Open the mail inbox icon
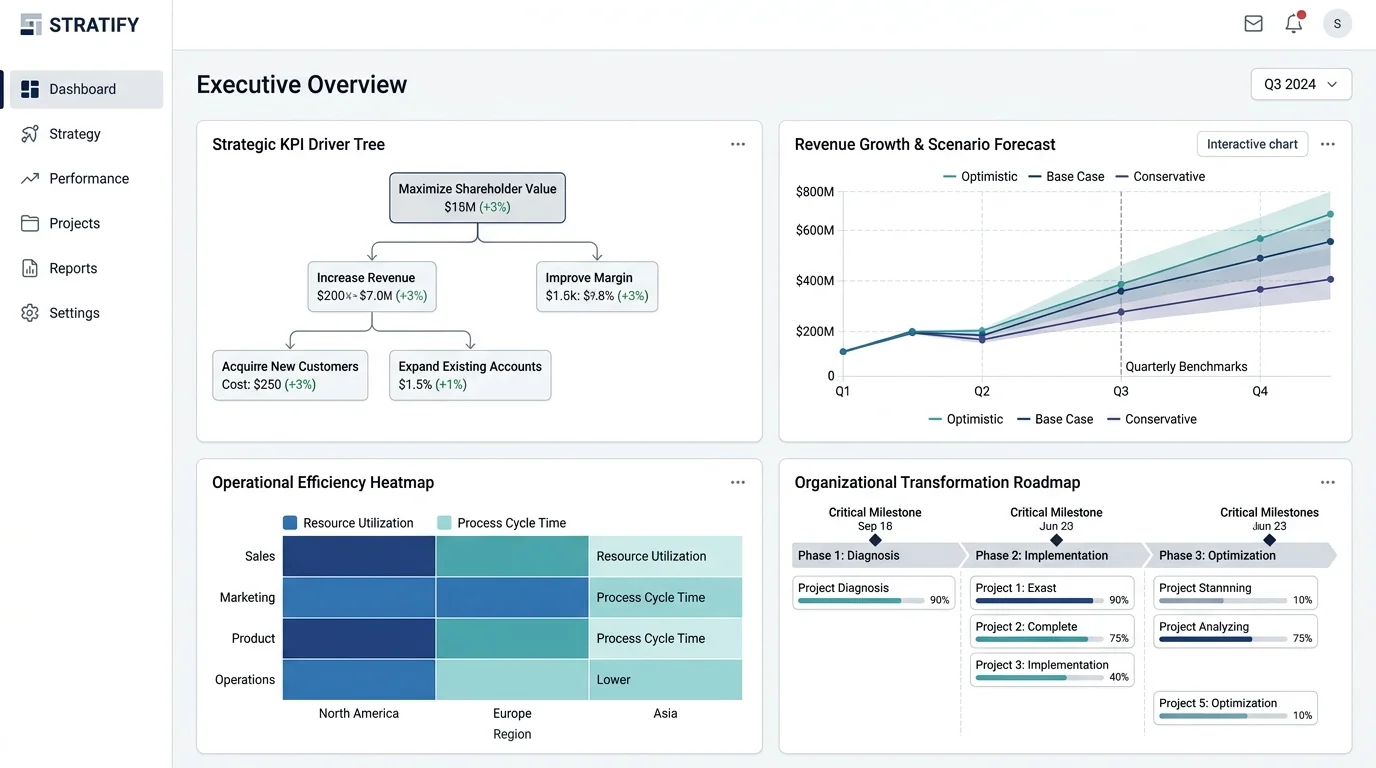The image size is (1376, 768). 1253,24
